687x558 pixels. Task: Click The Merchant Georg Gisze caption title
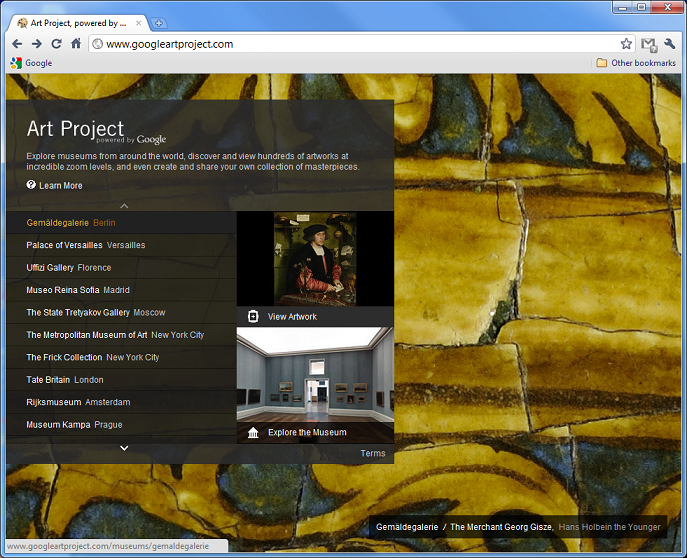tap(502, 527)
